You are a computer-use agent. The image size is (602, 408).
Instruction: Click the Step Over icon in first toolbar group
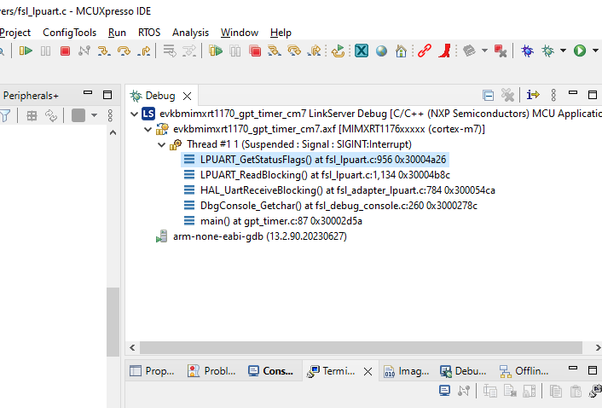[x=124, y=51]
